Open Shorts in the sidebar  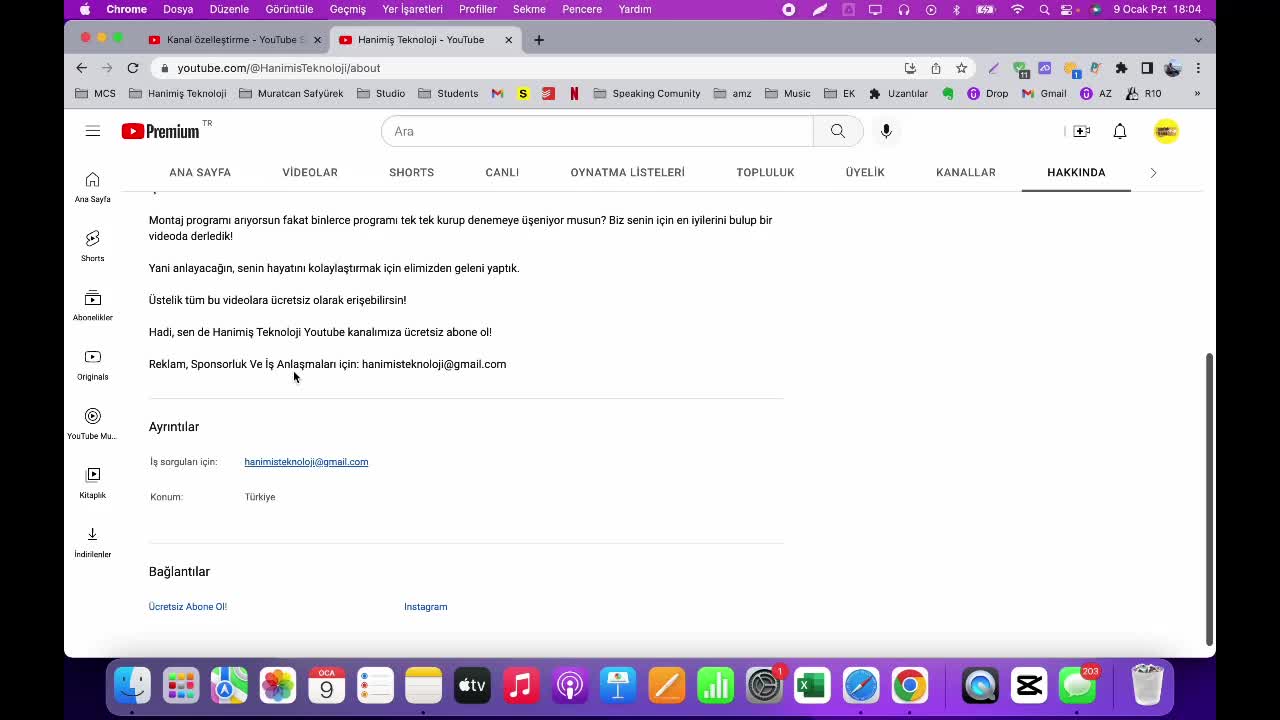coord(92,246)
